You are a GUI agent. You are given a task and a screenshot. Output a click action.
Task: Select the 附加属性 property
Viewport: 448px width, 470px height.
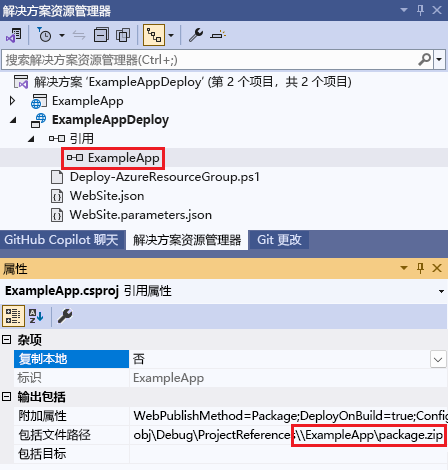(71, 416)
